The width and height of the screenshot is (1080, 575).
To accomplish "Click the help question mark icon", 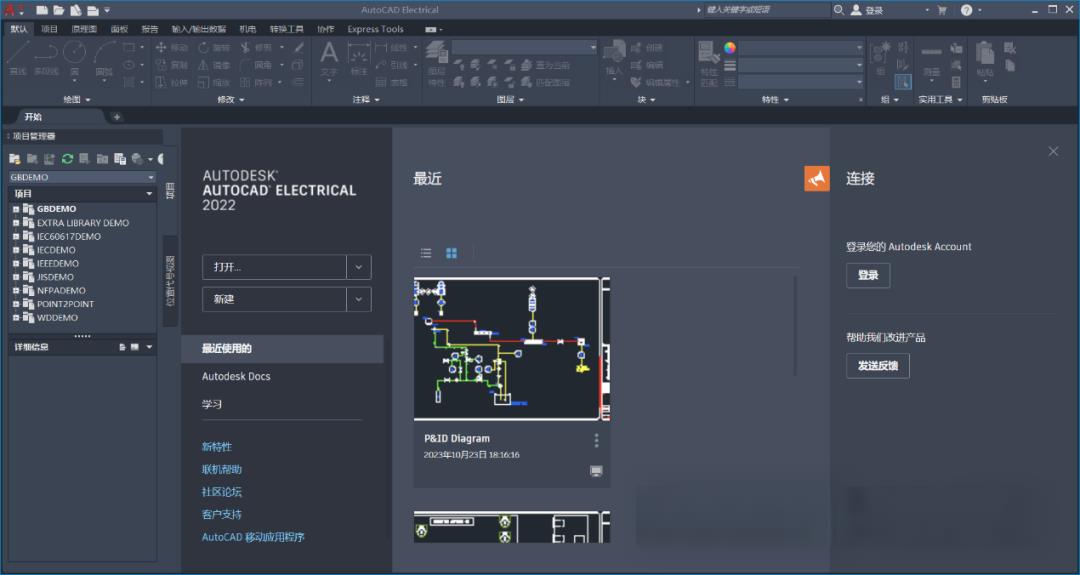I will (966, 10).
